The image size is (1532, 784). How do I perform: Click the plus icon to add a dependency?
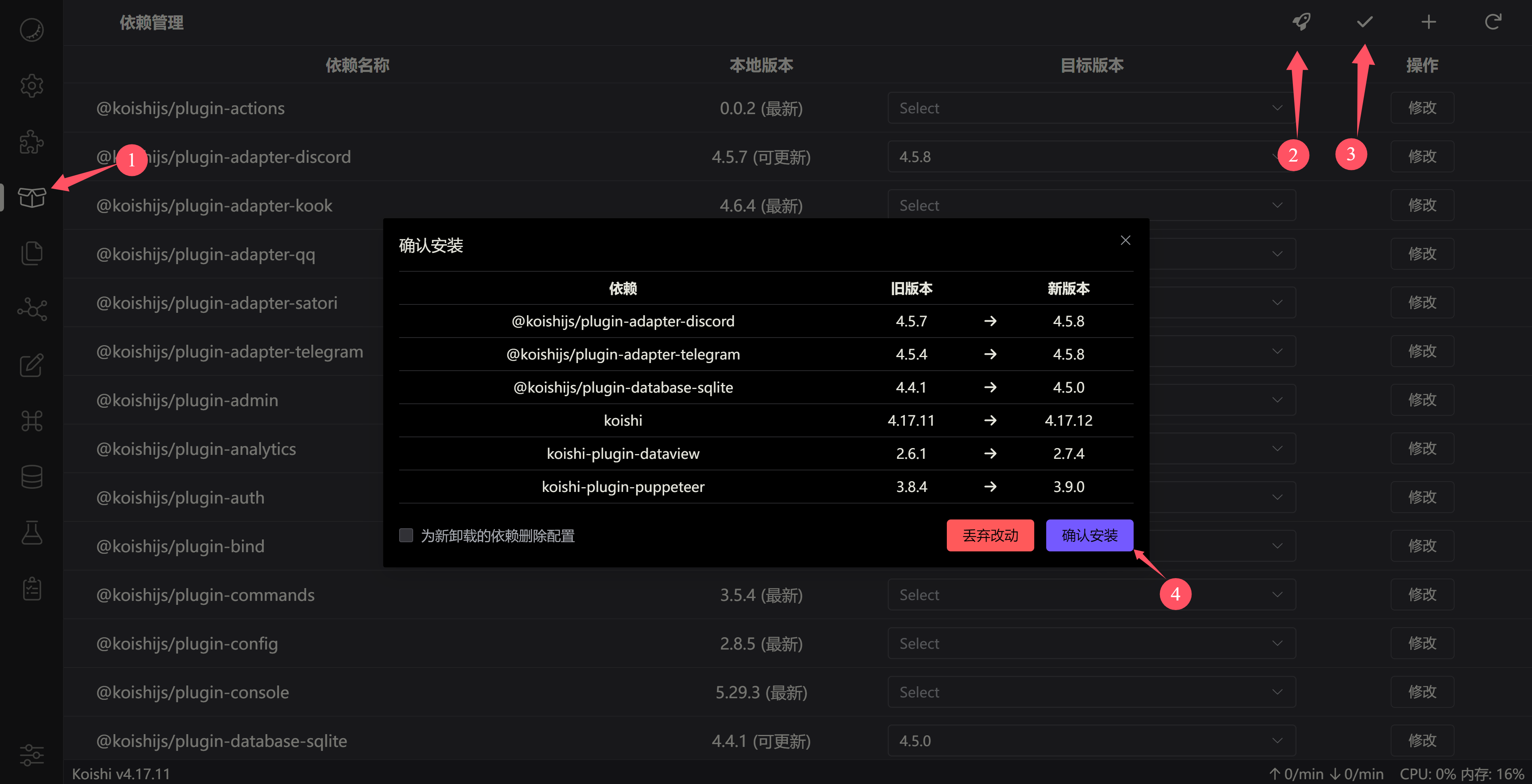[x=1429, y=22]
